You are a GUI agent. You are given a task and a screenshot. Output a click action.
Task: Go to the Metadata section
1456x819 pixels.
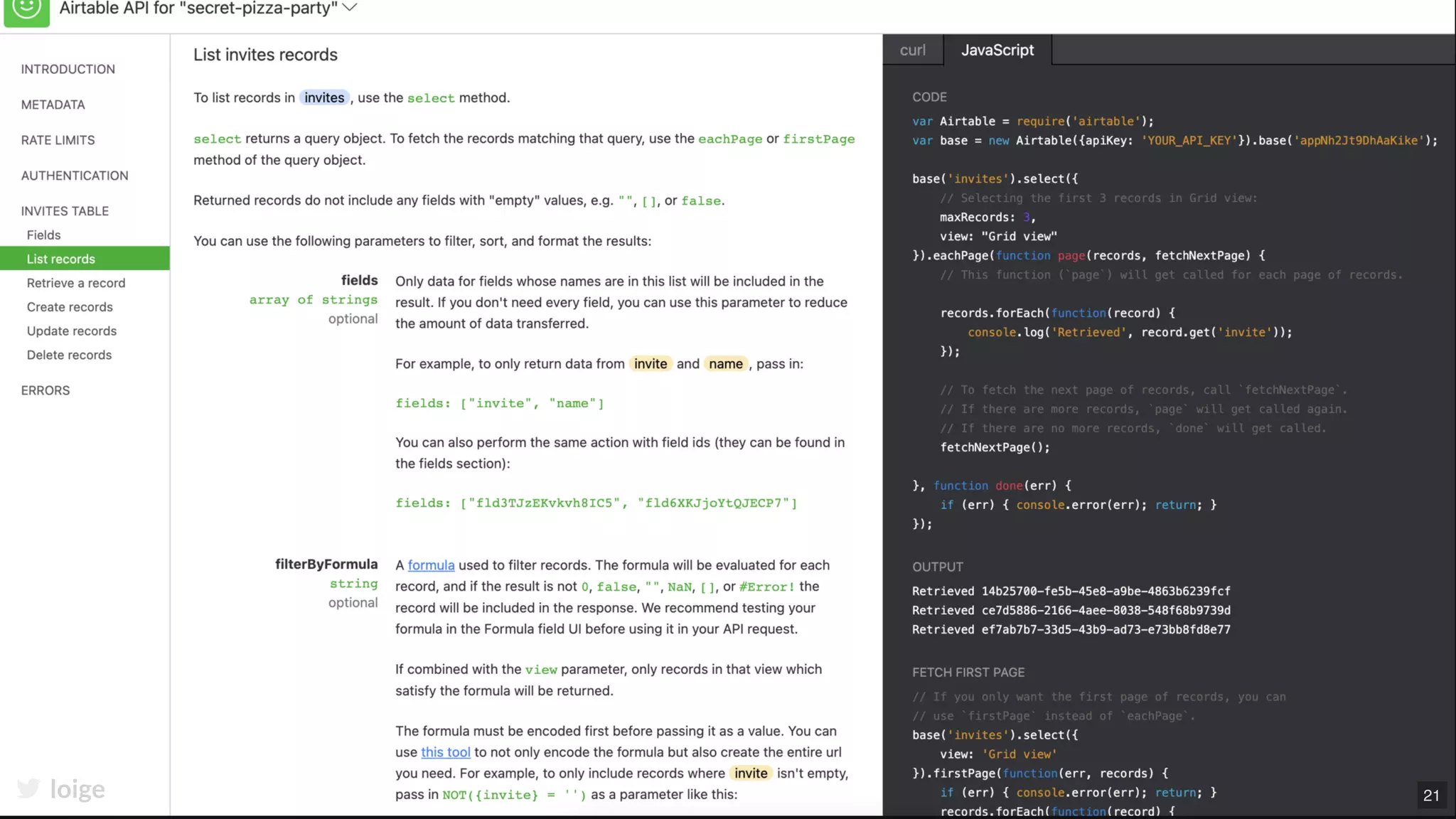(53, 105)
